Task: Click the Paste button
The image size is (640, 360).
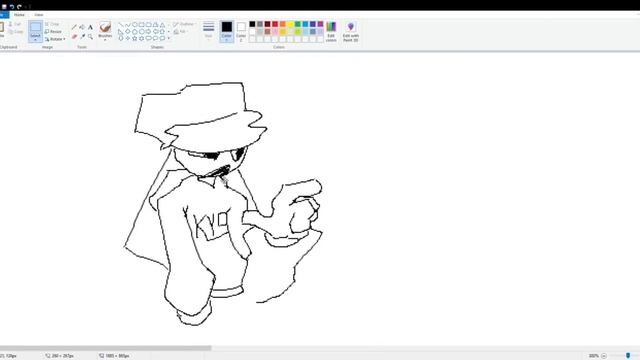Action: 2,31
